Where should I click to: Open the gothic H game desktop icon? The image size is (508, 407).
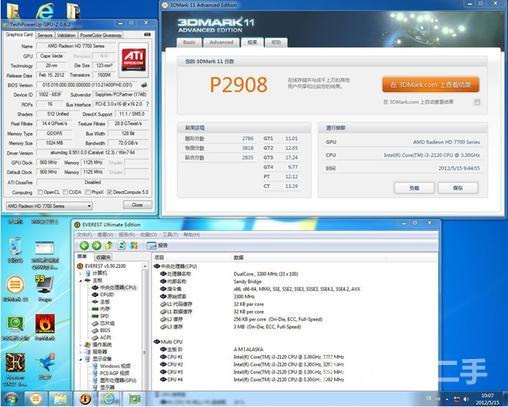(15, 363)
